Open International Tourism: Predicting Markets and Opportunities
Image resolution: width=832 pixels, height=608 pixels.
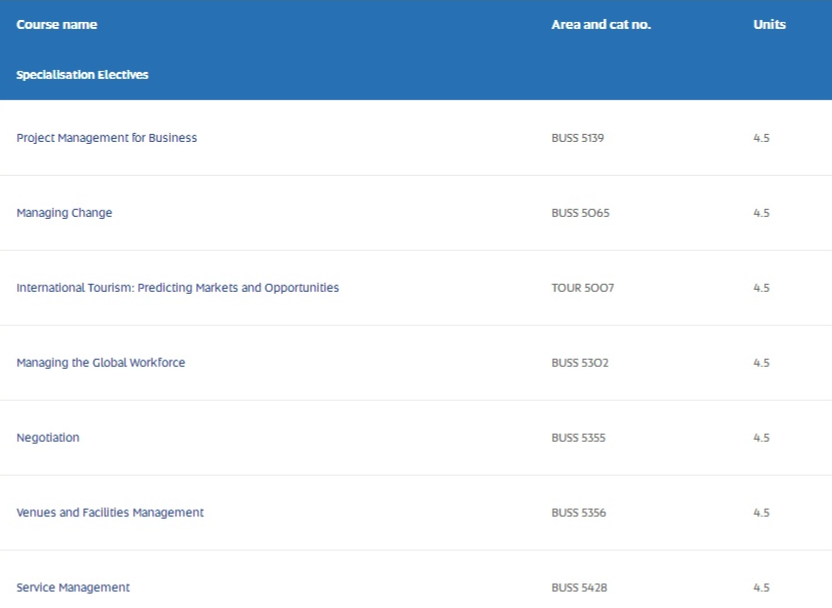click(x=178, y=288)
